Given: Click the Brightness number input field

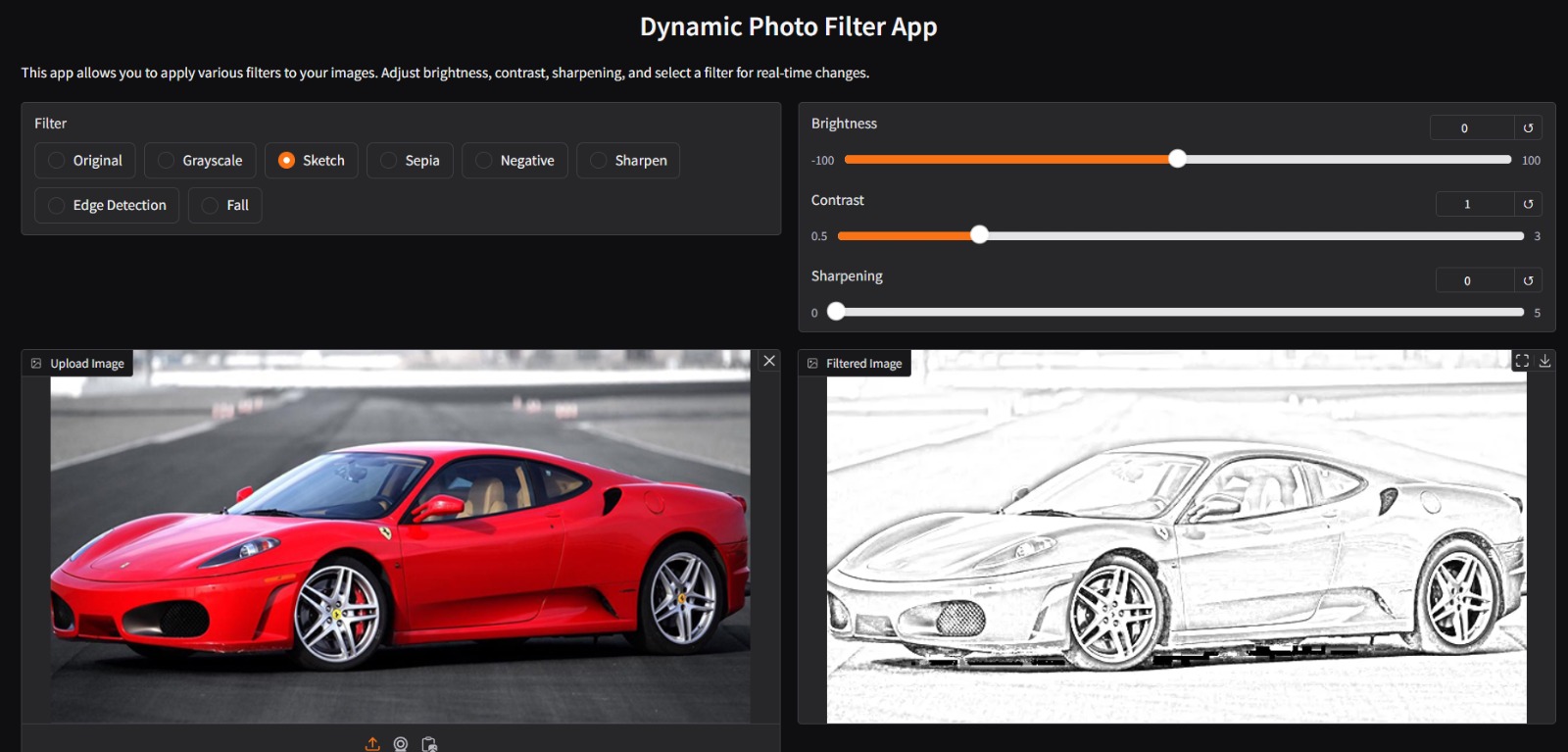Looking at the screenshot, I should coord(1470,127).
